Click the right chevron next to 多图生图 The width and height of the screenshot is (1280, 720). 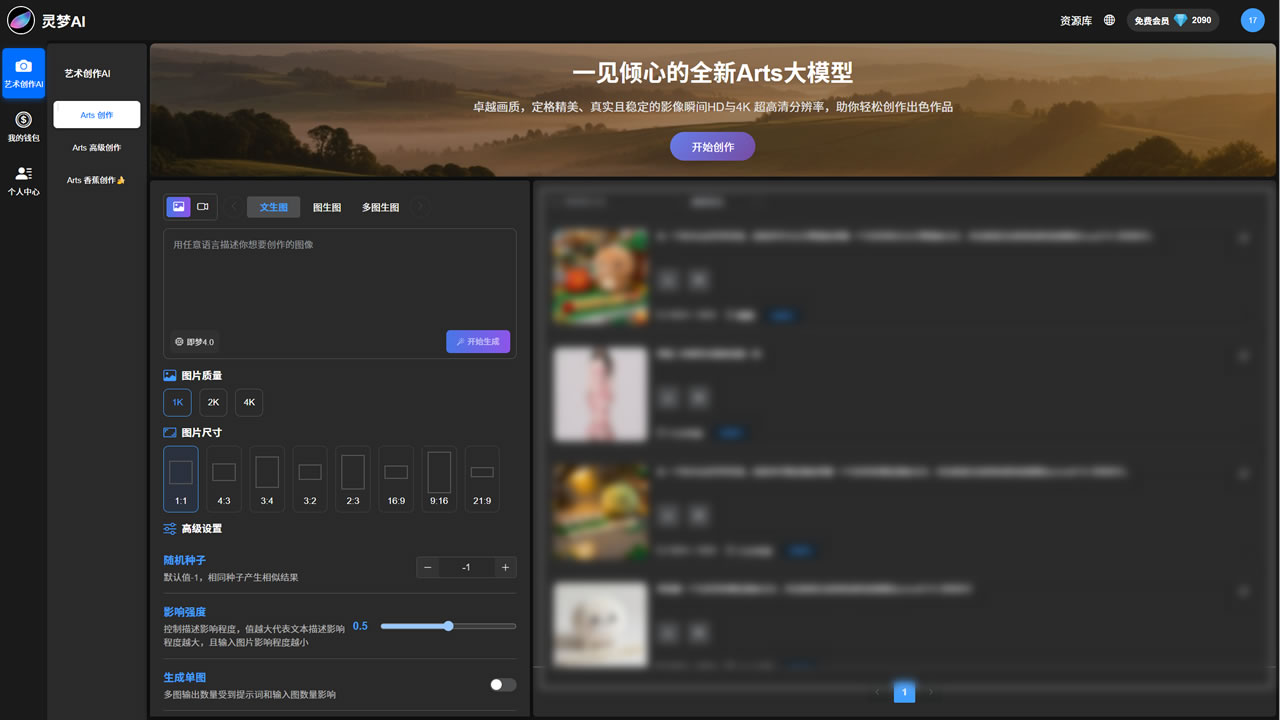click(420, 207)
